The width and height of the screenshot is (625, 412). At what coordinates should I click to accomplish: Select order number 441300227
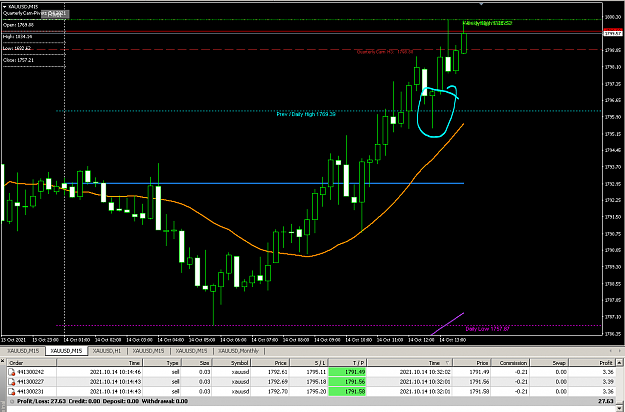[31, 382]
